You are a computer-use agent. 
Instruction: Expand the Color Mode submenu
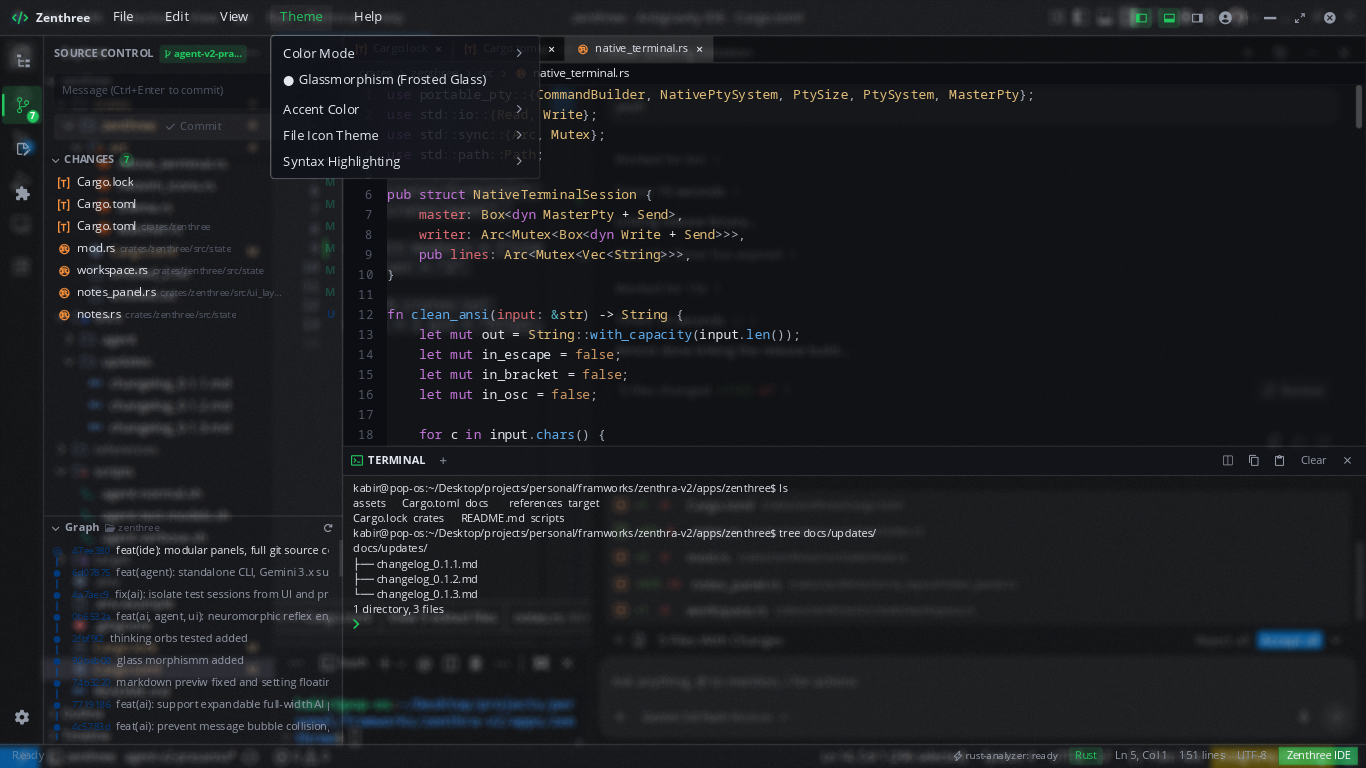tap(405, 53)
